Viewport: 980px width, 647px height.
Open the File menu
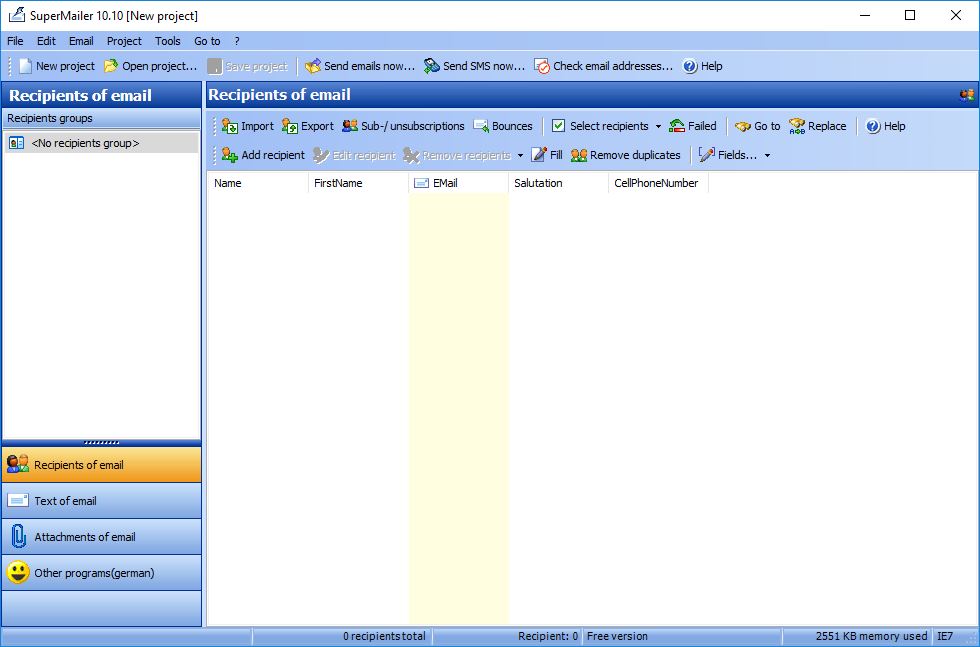(x=15, y=41)
